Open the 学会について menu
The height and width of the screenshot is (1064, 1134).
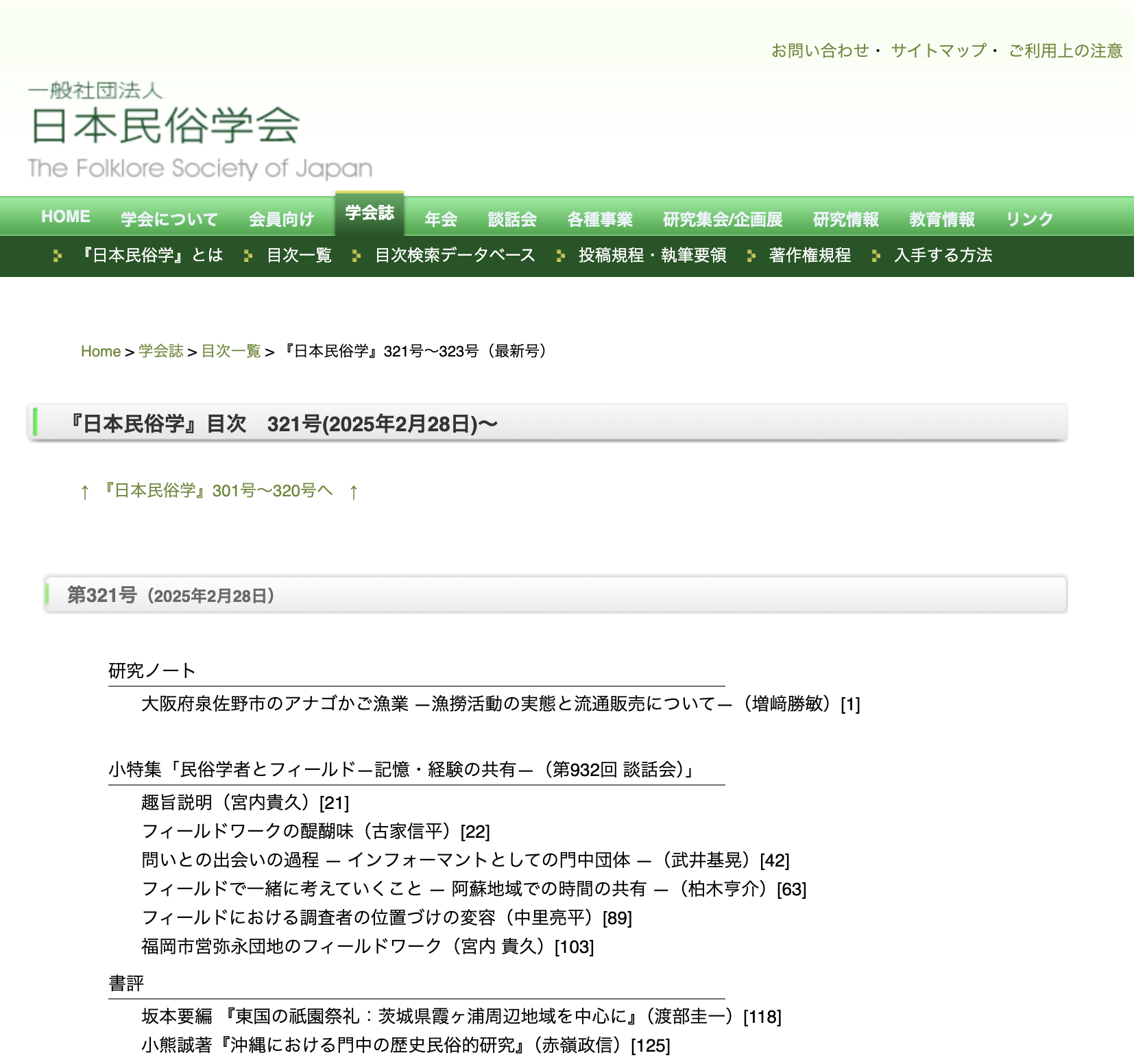tap(169, 219)
